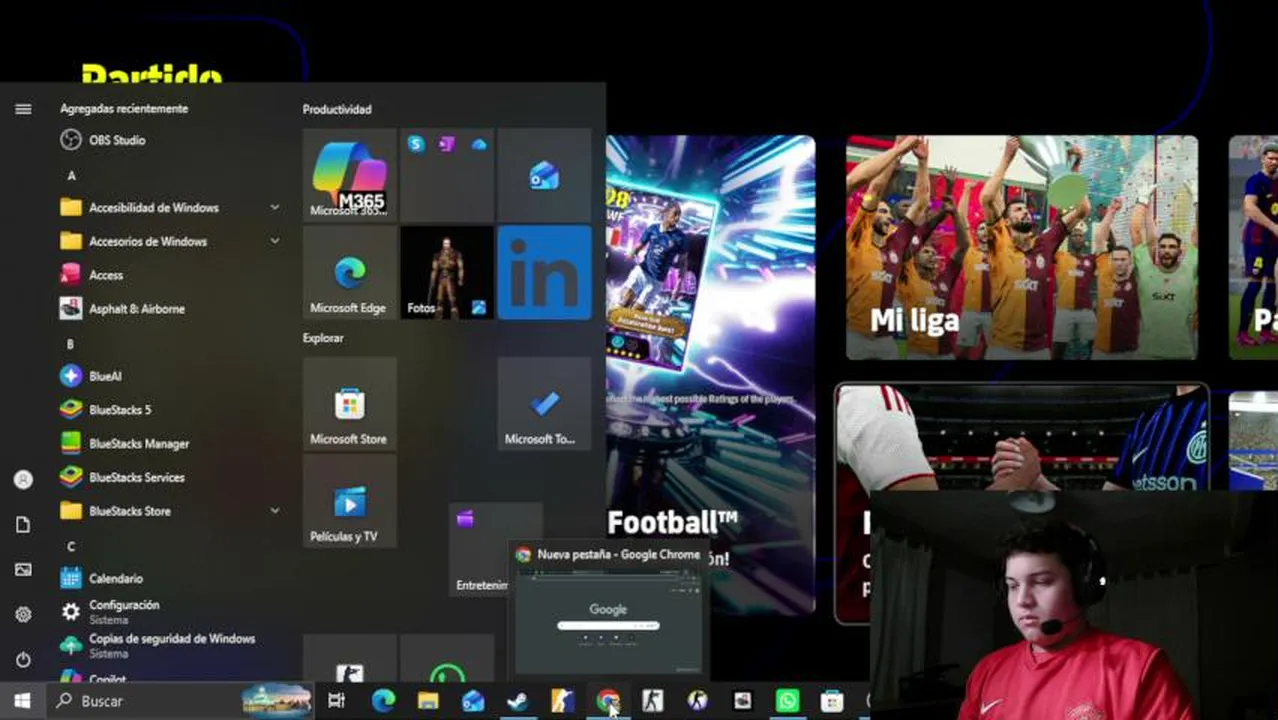Viewport: 1278px width, 720px height.
Task: Open the Películas y TV tile
Action: [x=349, y=502]
